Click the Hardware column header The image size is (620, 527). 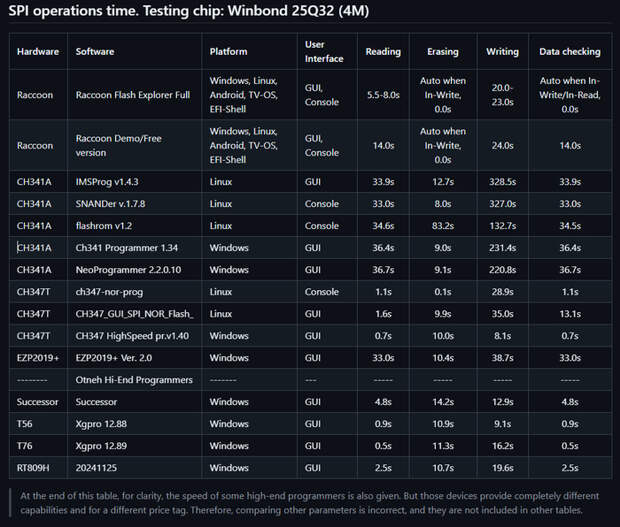[38, 51]
